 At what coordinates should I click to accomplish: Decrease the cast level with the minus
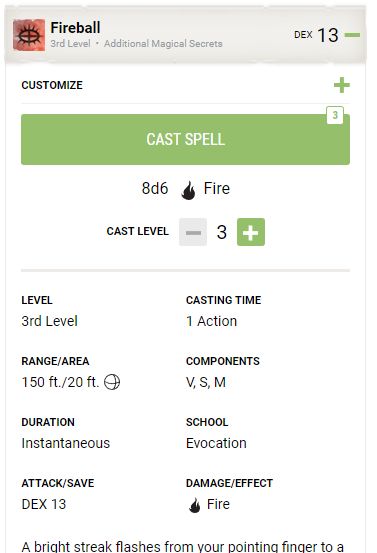[193, 232]
